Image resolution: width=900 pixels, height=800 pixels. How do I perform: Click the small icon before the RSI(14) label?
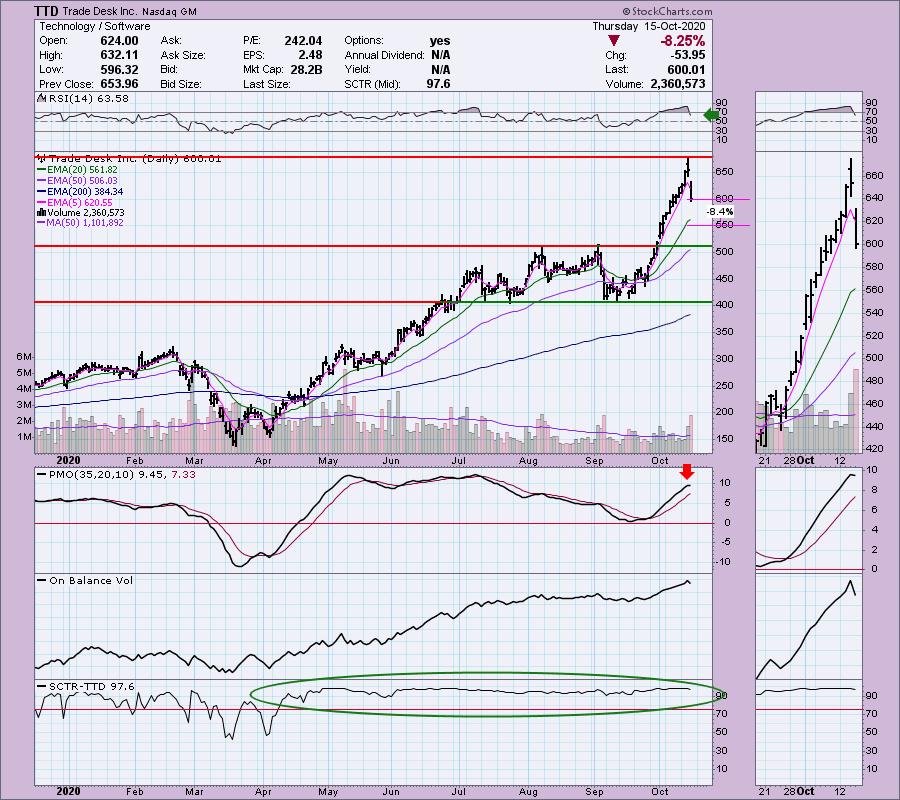pos(41,98)
